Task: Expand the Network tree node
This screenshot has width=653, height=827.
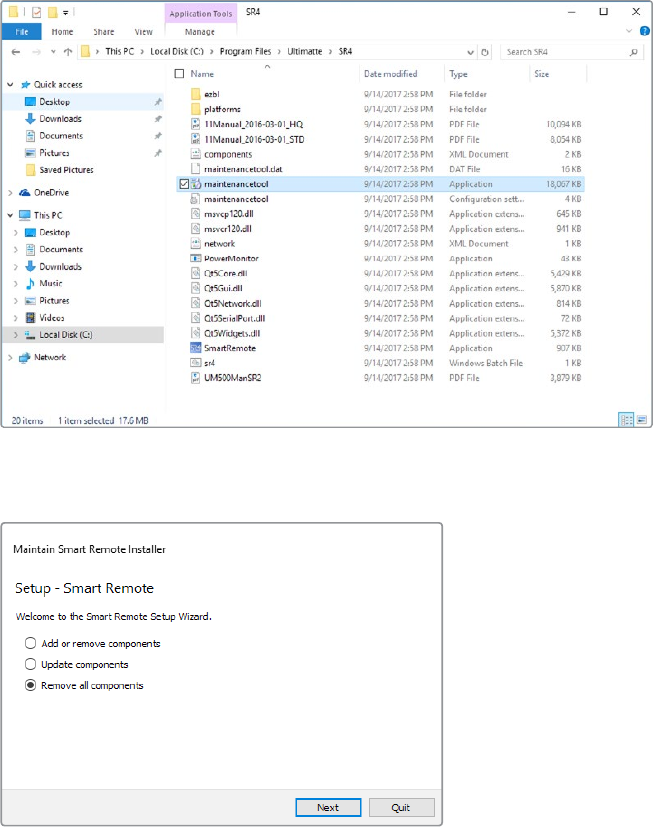Action: [10, 357]
